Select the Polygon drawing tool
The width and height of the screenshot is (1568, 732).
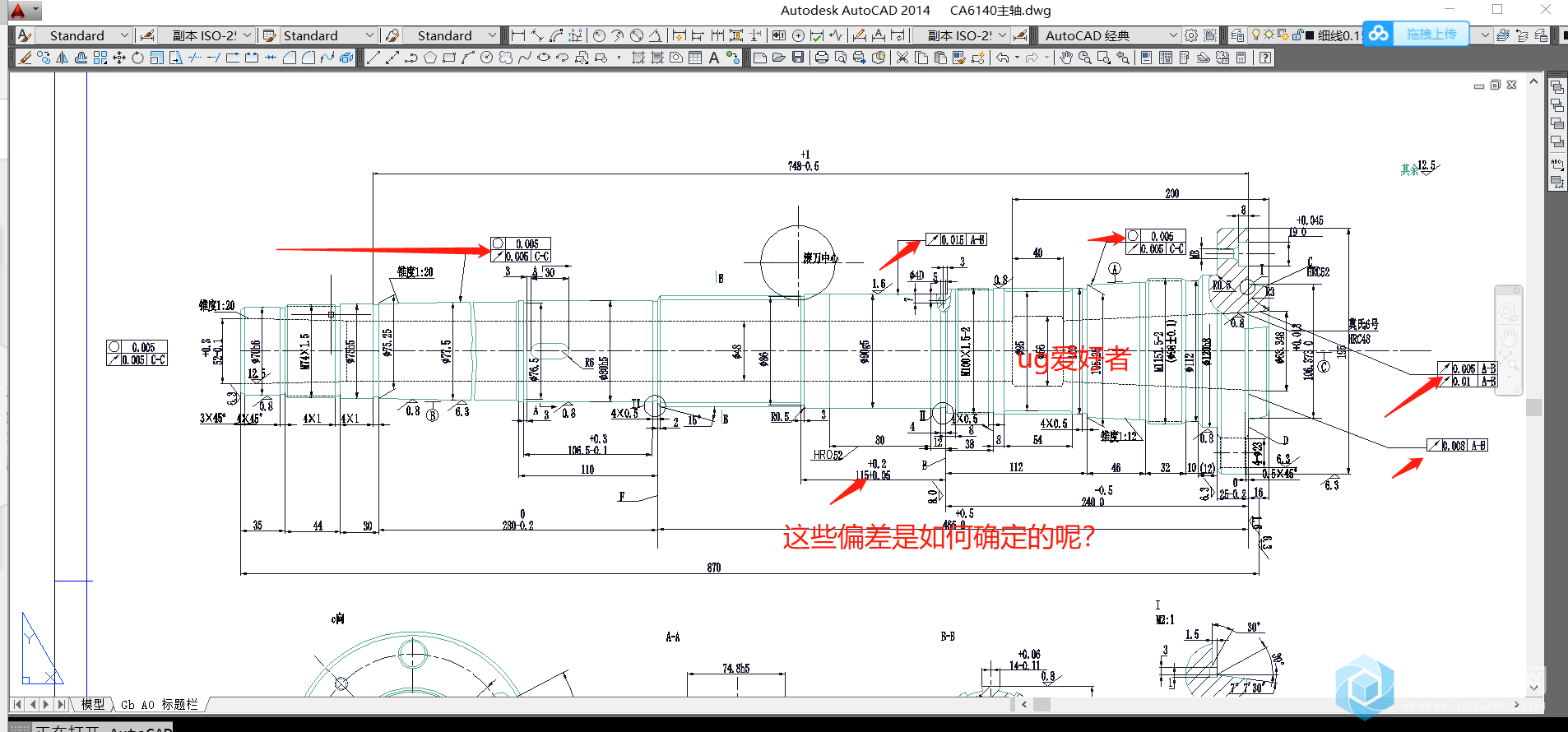(430, 58)
